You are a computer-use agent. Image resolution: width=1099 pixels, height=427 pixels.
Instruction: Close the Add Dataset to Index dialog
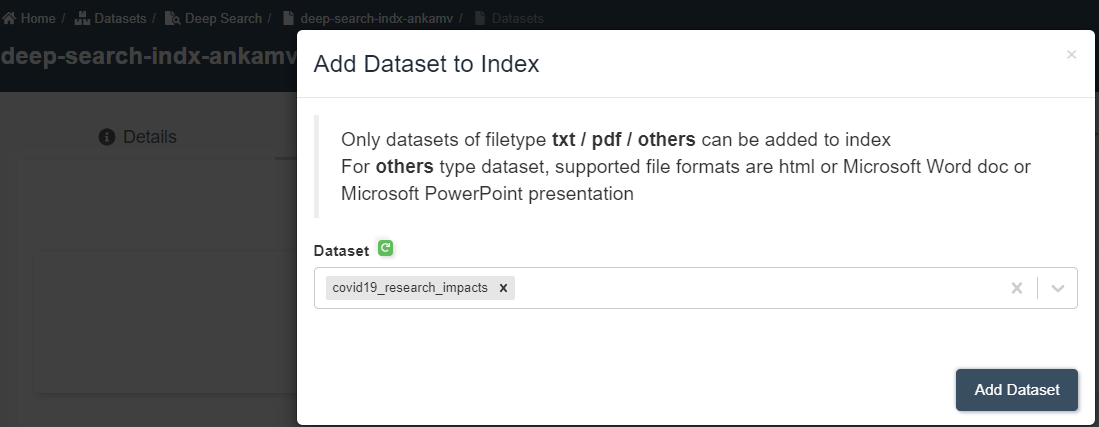pos(1071,55)
